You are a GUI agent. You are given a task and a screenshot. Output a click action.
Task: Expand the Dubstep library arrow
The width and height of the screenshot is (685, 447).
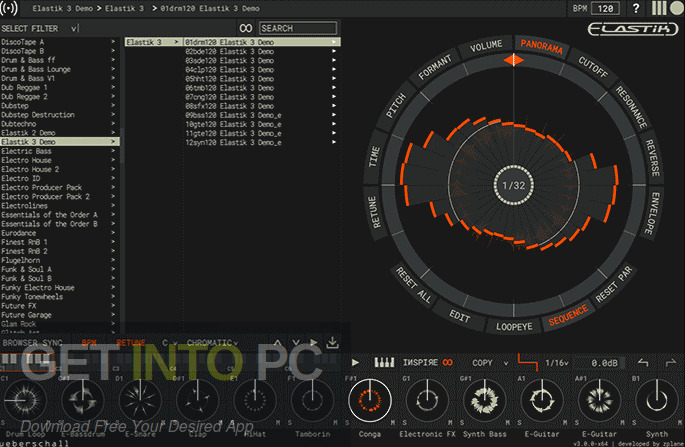pyautogui.click(x=113, y=105)
